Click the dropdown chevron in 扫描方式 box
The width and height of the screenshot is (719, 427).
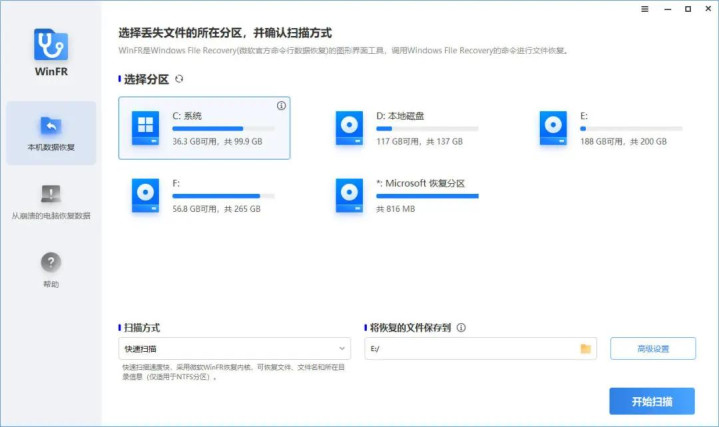(x=342, y=349)
